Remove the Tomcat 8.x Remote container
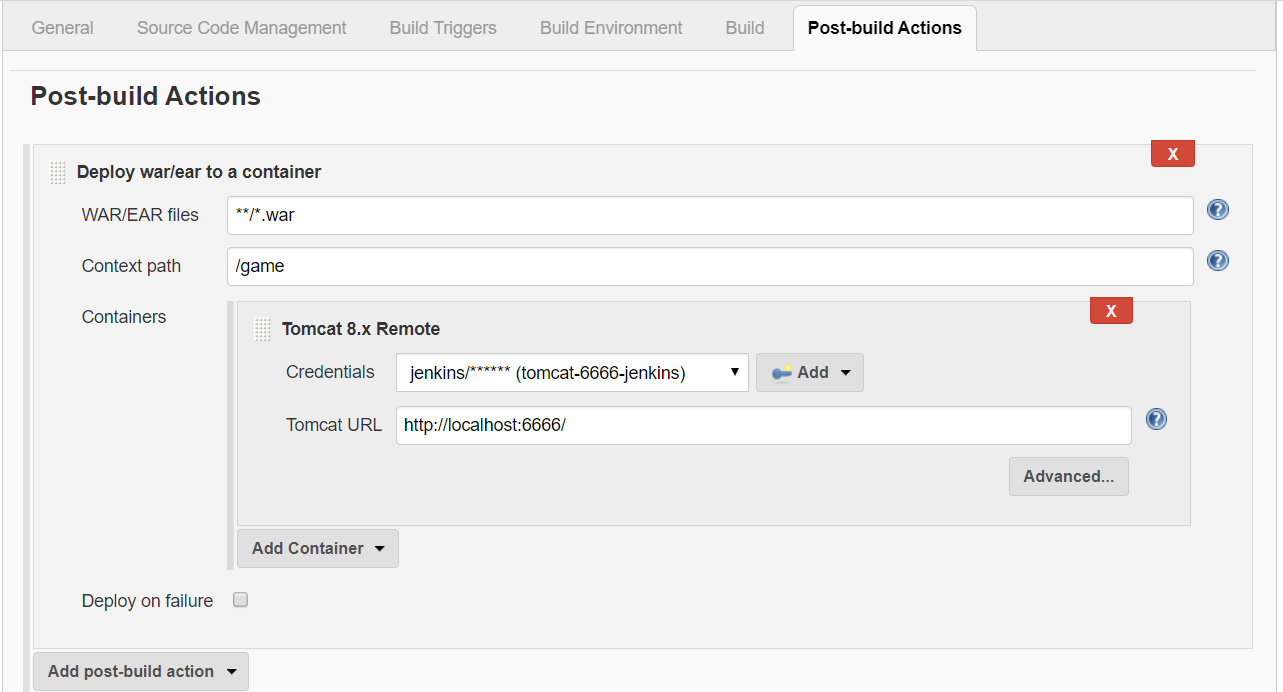This screenshot has height=692, width=1283. pyautogui.click(x=1111, y=311)
